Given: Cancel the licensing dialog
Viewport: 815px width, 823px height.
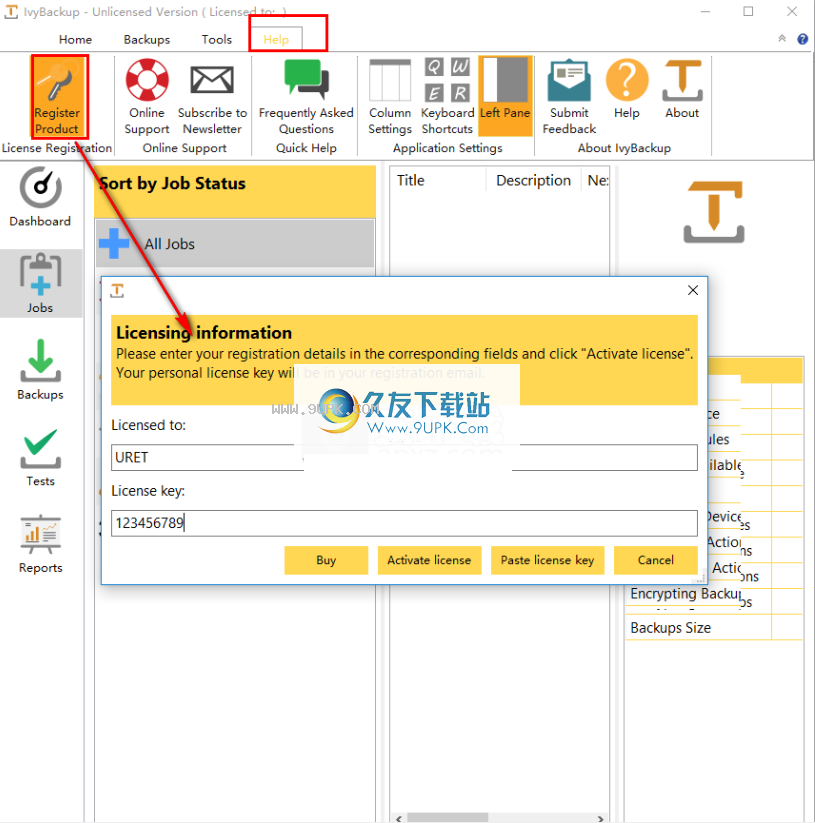Looking at the screenshot, I should point(655,560).
